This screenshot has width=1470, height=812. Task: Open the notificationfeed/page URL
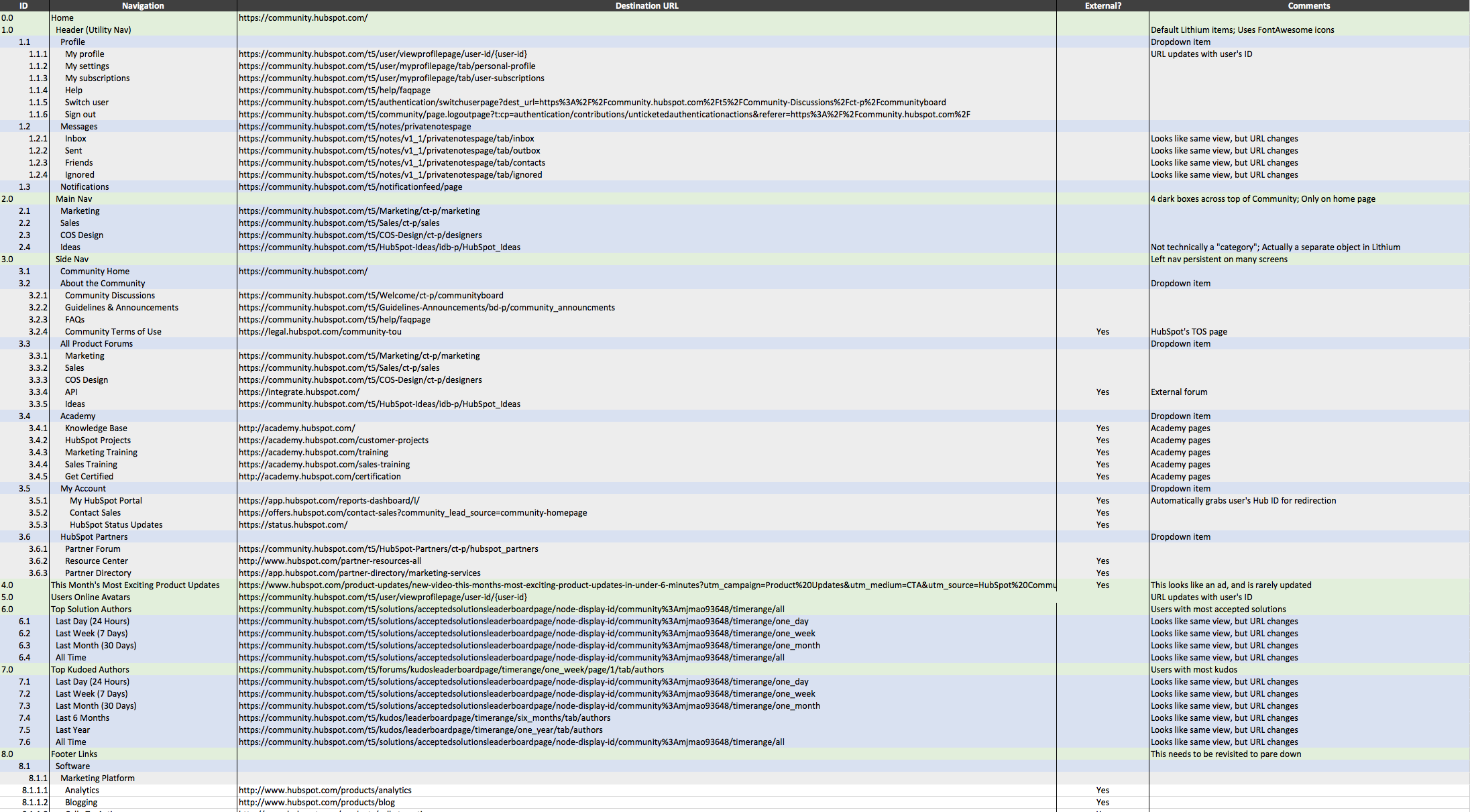click(x=351, y=187)
